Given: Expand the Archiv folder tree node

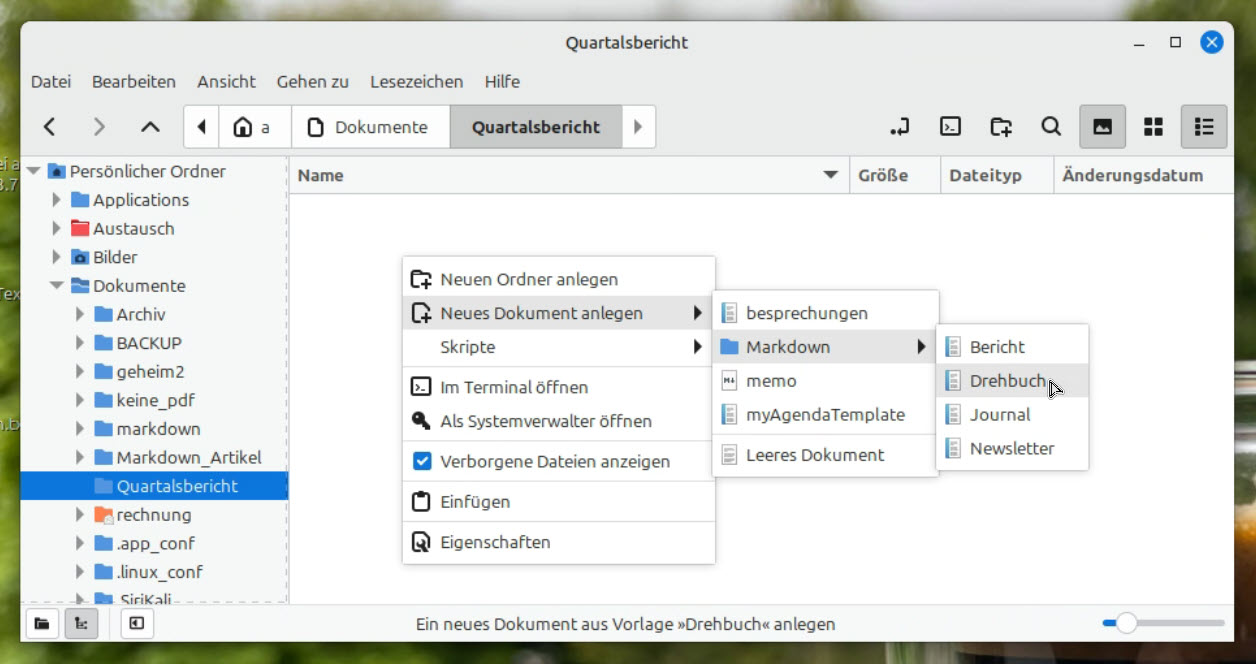Looking at the screenshot, I should pyautogui.click(x=80, y=314).
